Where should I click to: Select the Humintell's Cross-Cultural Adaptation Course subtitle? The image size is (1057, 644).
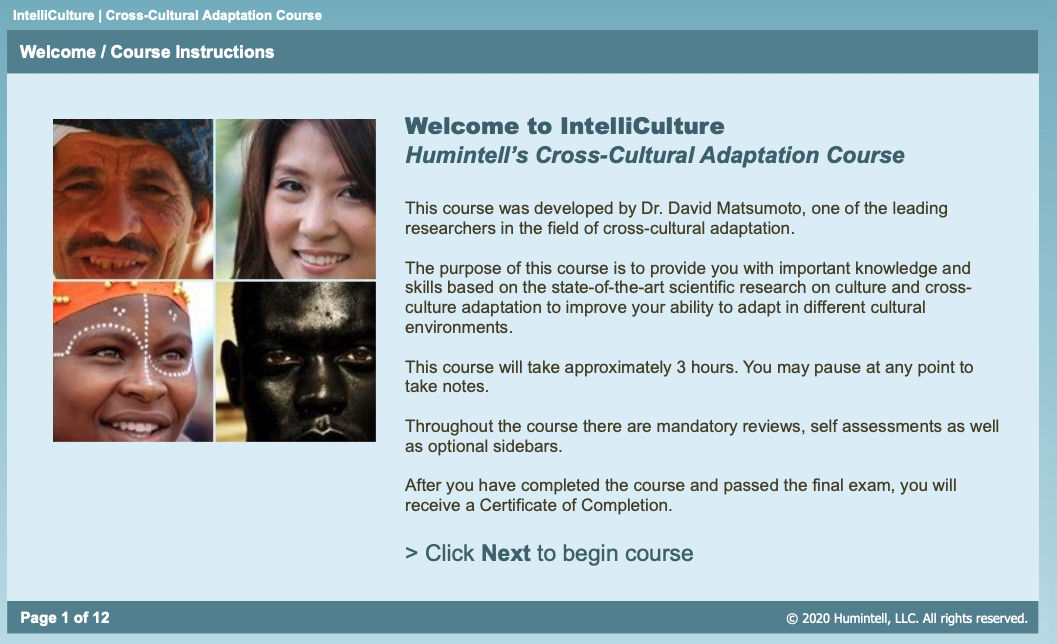tap(655, 155)
